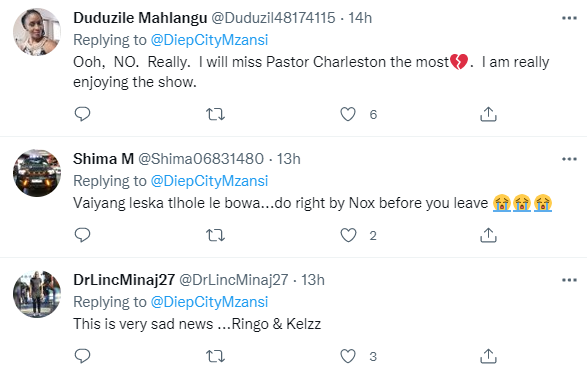Open Duduzile Mahlangu's profile picture
The image size is (587, 372).
pos(37,32)
